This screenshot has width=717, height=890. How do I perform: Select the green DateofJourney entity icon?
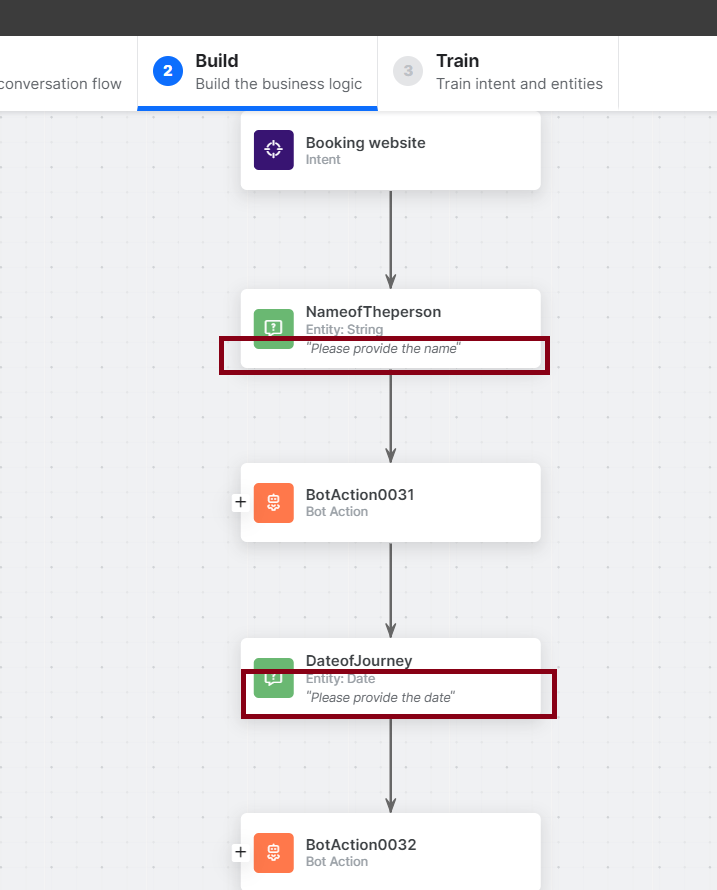tap(273, 677)
